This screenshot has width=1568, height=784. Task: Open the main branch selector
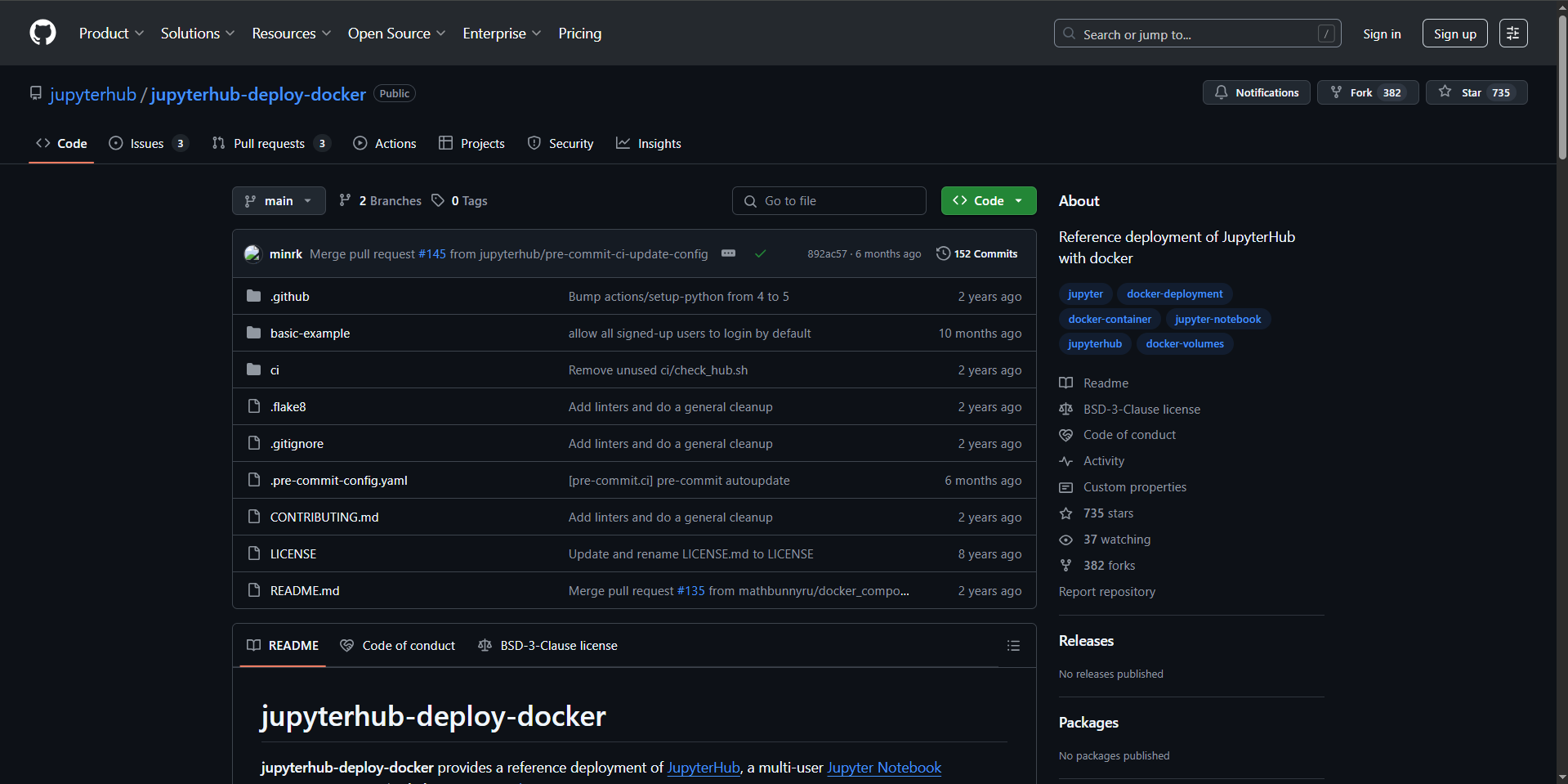click(279, 200)
